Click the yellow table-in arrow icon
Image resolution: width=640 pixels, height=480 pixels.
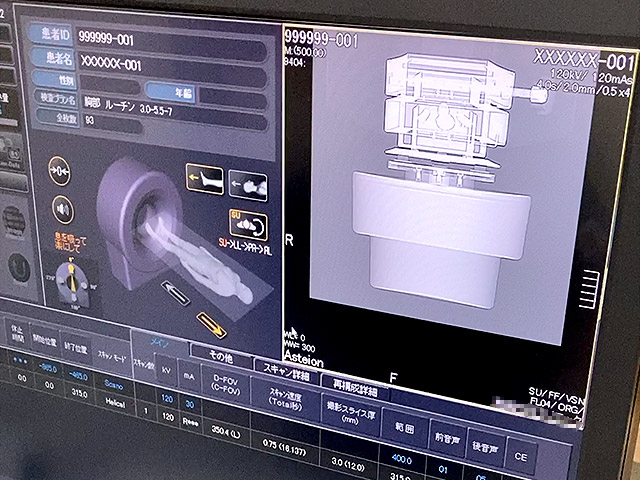click(x=212, y=324)
